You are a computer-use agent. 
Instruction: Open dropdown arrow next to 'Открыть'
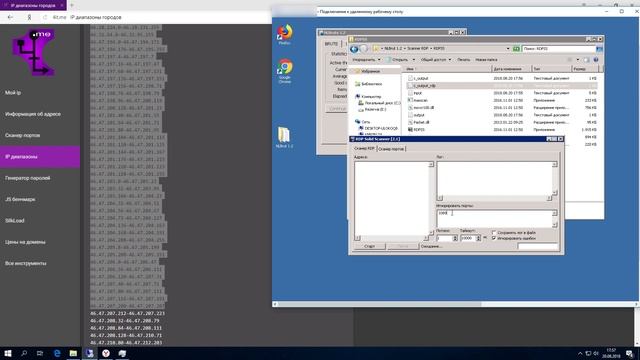click(x=413, y=60)
